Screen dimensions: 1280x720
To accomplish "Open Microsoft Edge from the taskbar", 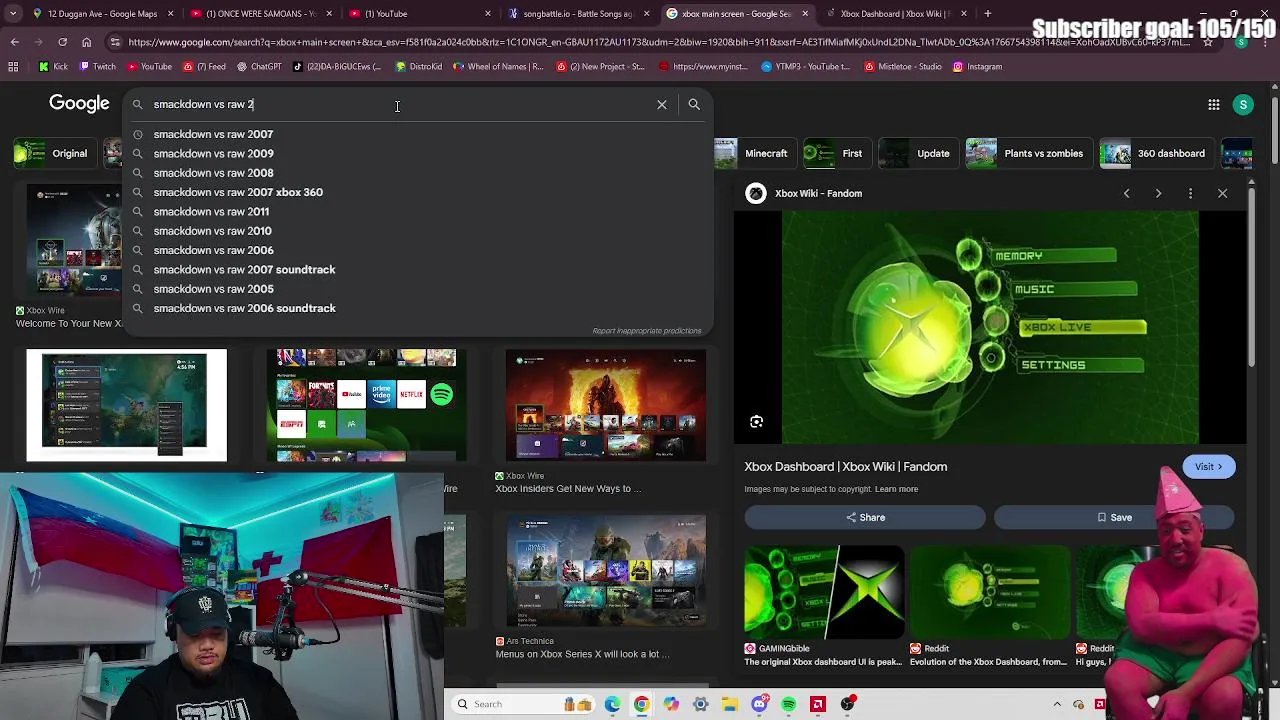I will 612,704.
